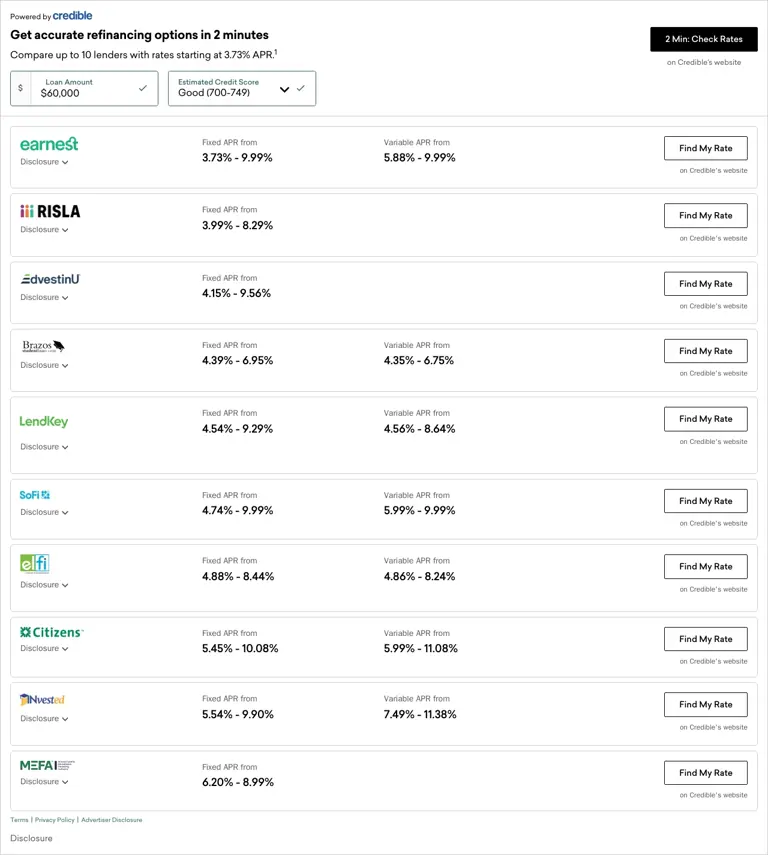Image resolution: width=768 pixels, height=855 pixels.
Task: Click the 2 Min: Check Rates button
Action: click(704, 38)
